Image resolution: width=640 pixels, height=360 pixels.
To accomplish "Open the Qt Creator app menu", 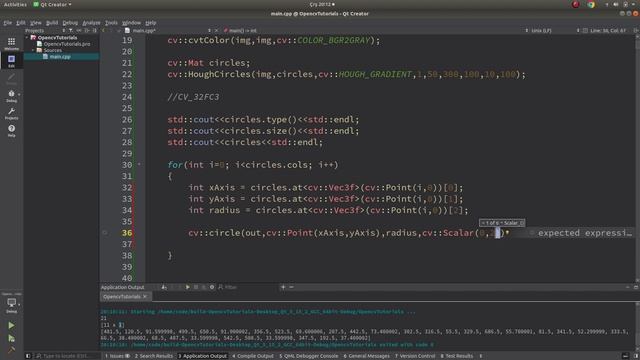I will click(52, 4).
